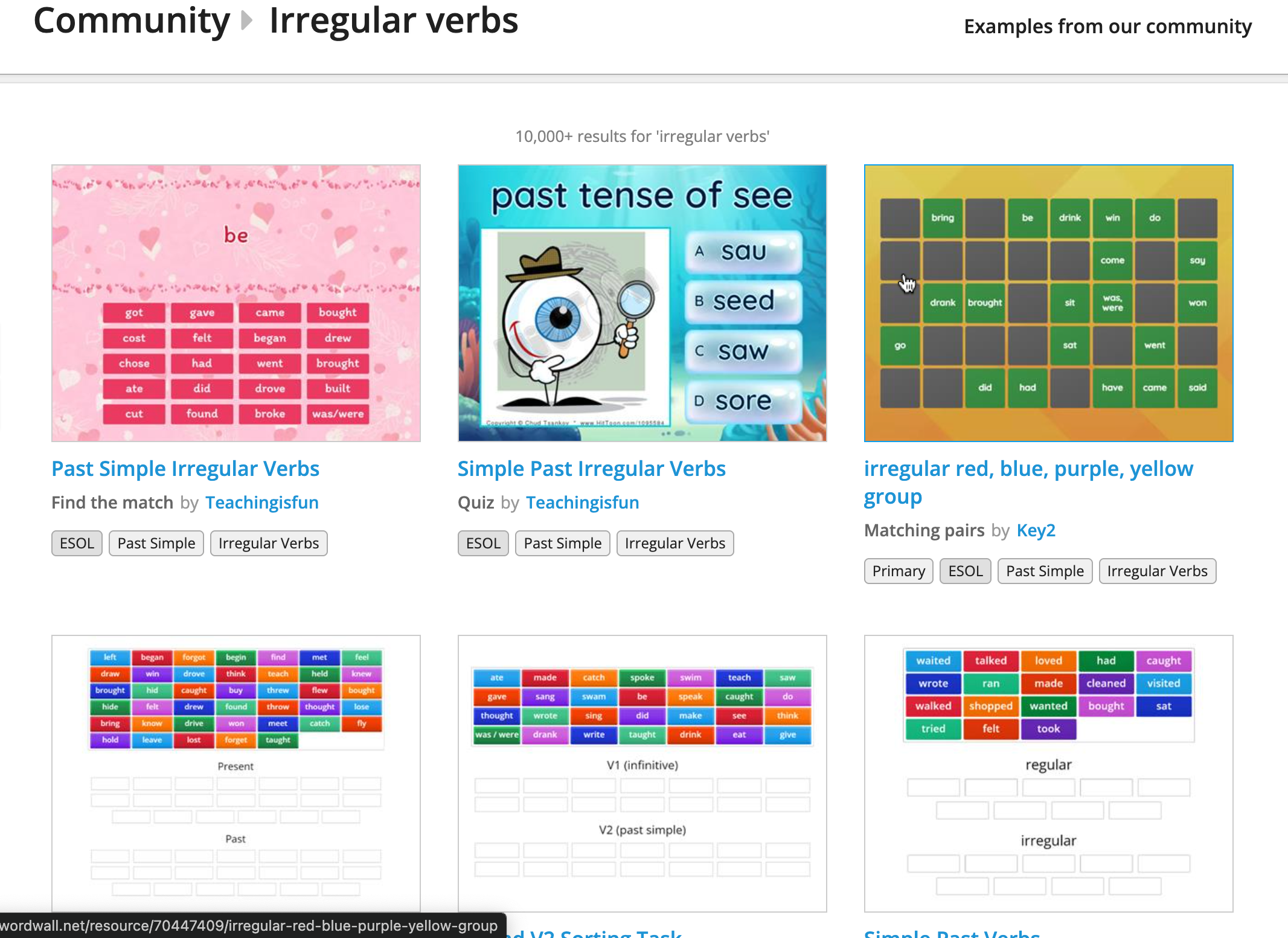Click Irregular Verbs tag under first resource

[x=268, y=543]
